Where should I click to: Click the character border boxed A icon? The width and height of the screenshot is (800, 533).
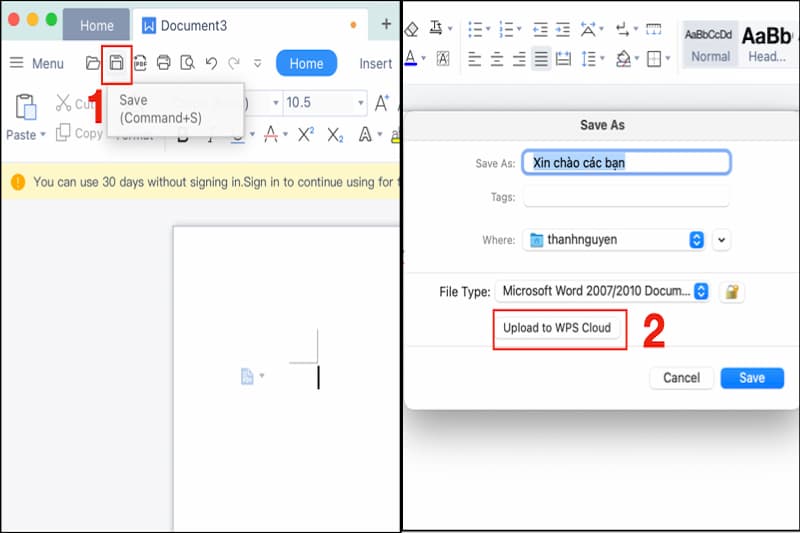443,59
